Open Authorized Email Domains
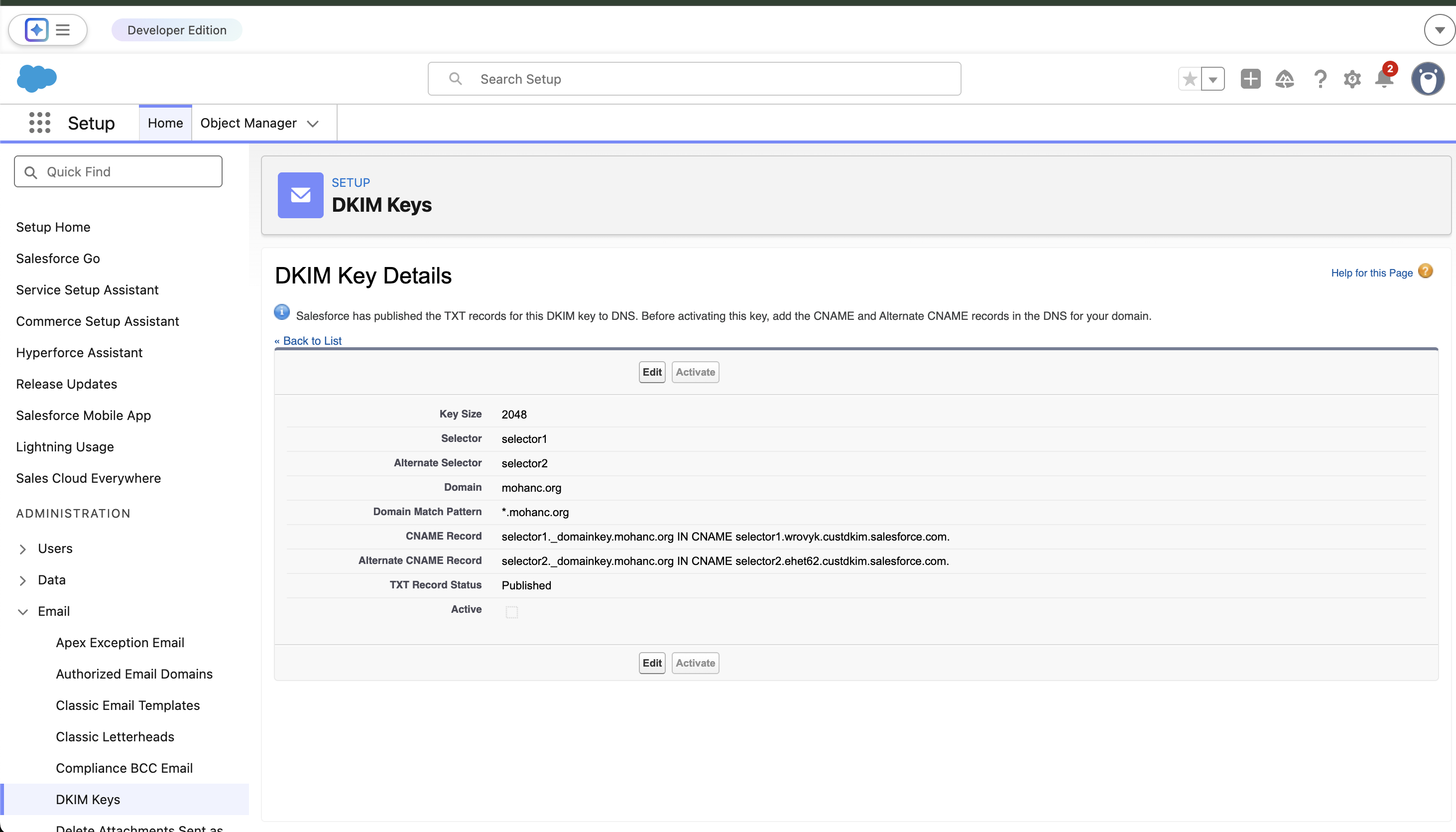The height and width of the screenshot is (832, 1456). [x=134, y=674]
